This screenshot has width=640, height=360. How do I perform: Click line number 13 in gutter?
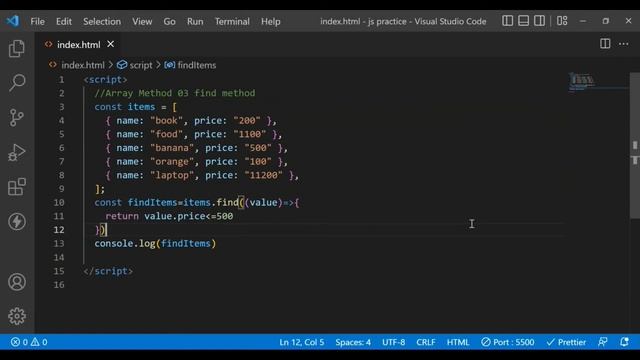click(59, 243)
